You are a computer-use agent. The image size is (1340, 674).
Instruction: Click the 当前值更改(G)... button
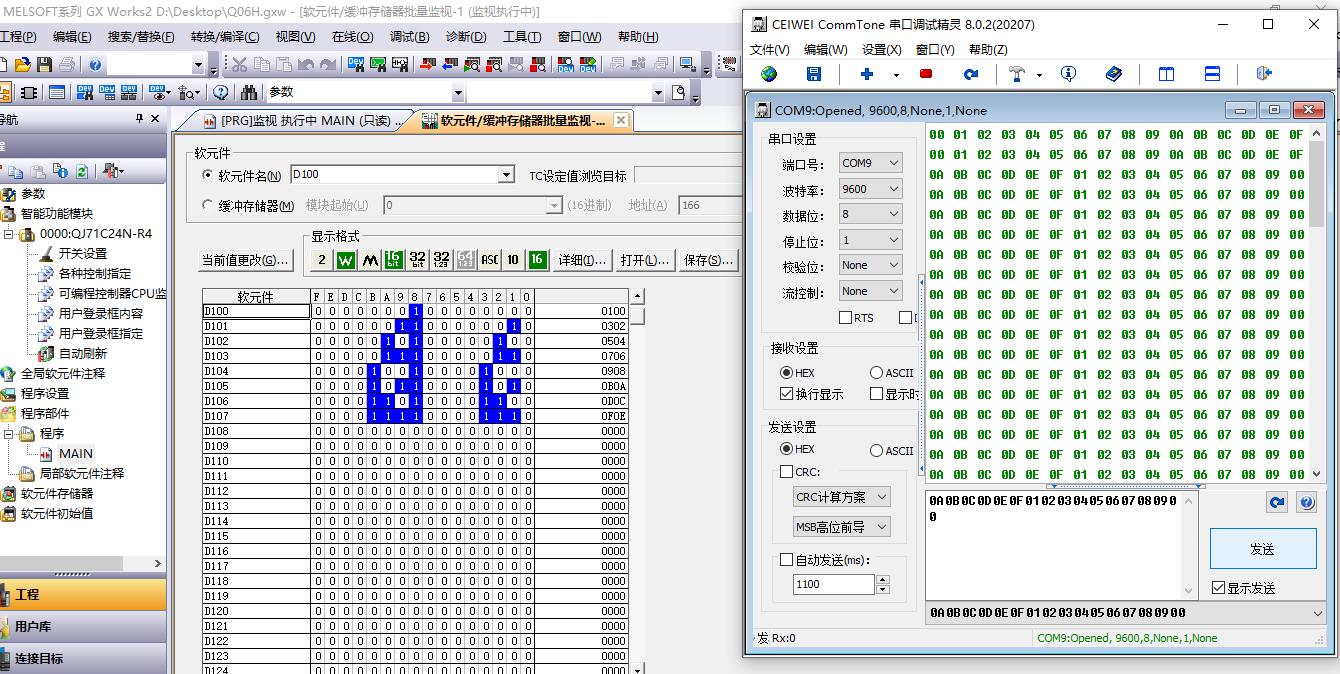click(x=245, y=260)
